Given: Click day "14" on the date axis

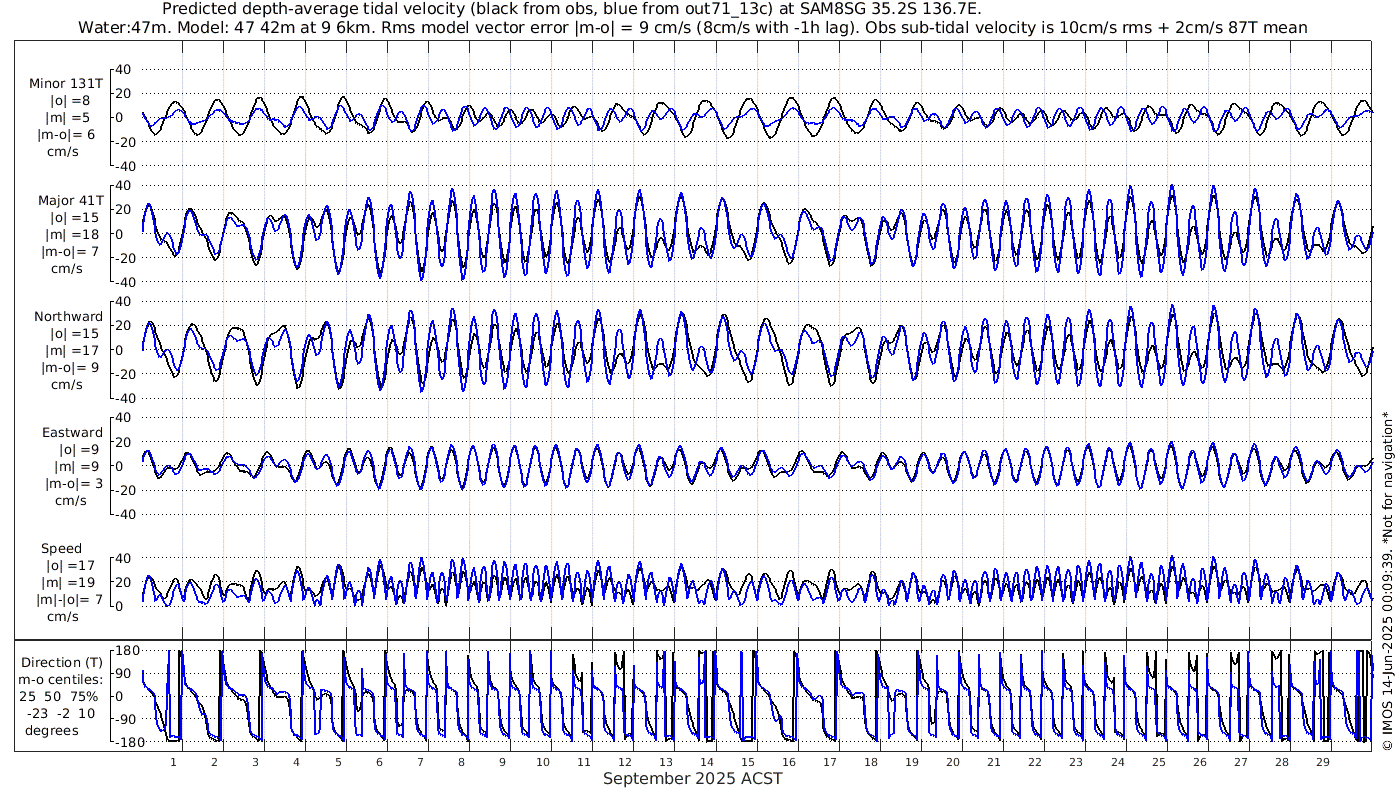Looking at the screenshot, I should coord(707,762).
